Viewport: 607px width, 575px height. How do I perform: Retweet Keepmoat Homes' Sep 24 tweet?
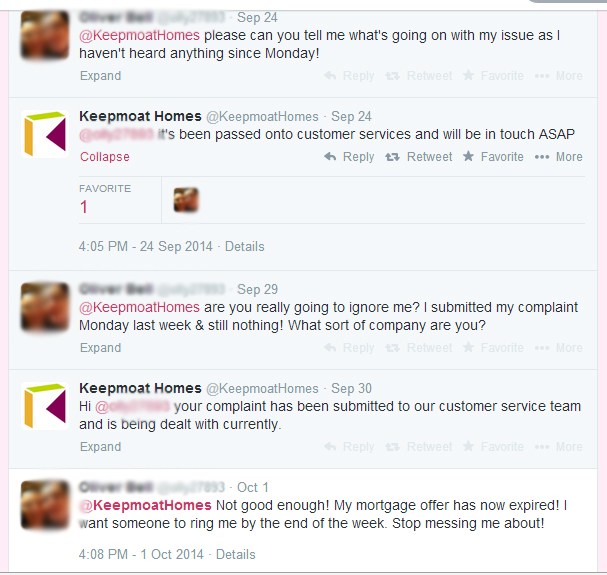coord(418,157)
